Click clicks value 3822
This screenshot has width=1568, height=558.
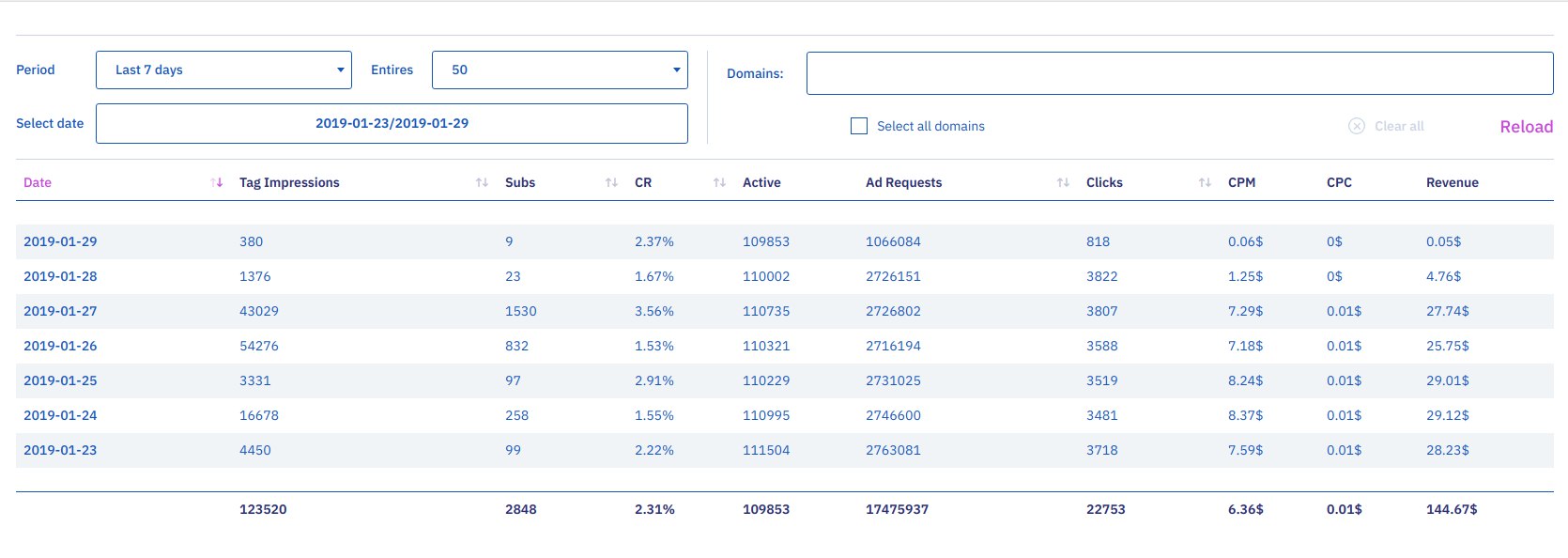(x=1102, y=276)
